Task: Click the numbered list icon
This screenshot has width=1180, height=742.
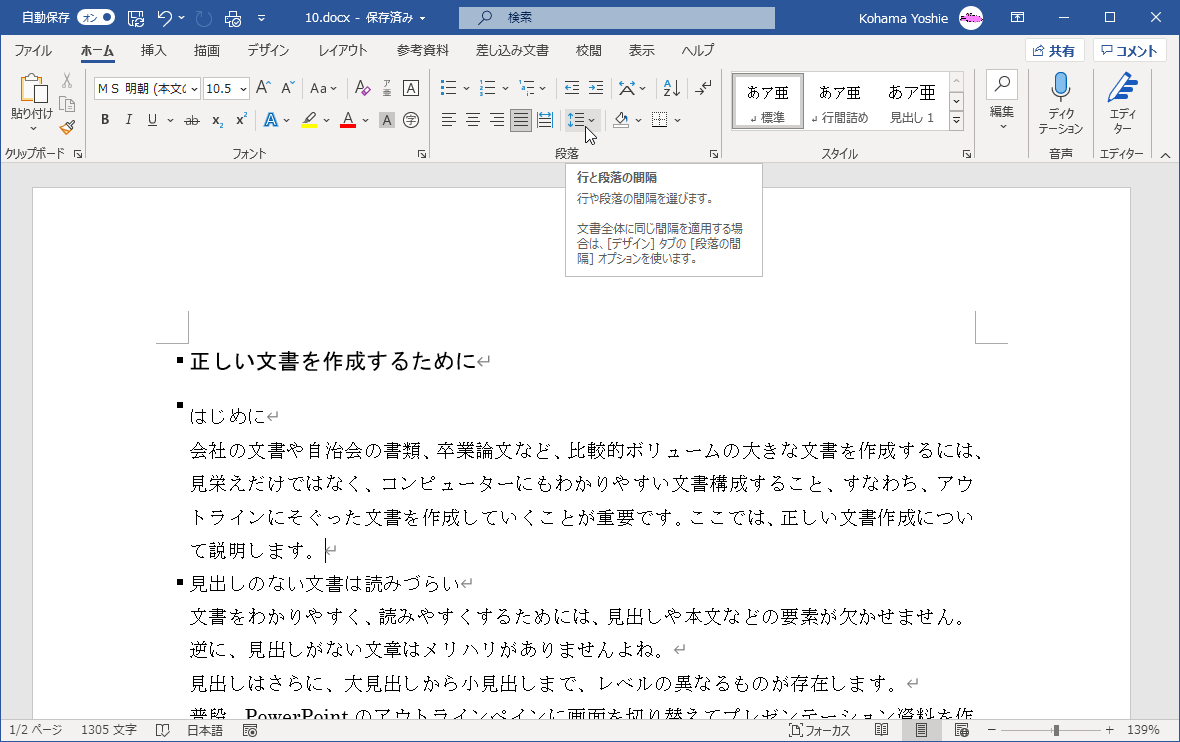Action: coord(488,88)
